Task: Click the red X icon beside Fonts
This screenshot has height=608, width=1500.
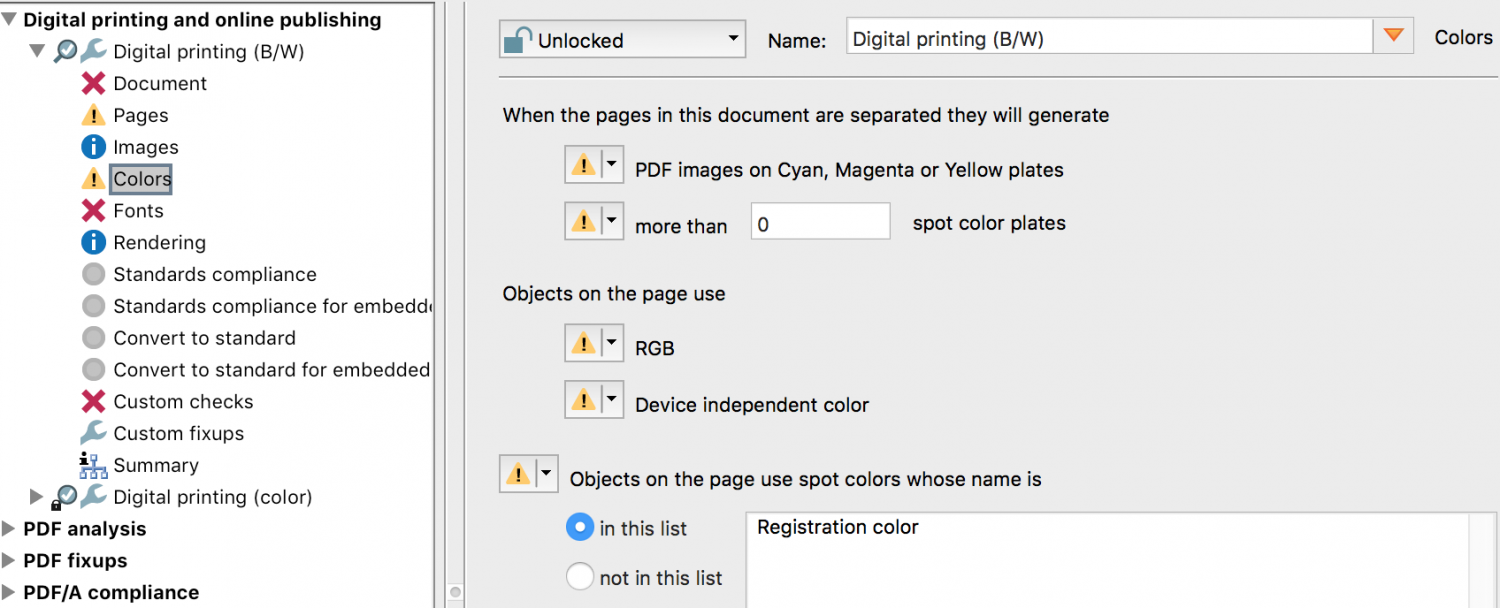Action: [x=93, y=211]
